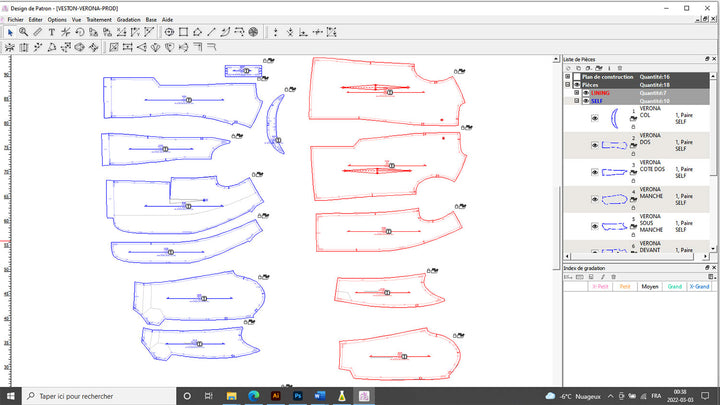
Task: Open the Traitement menu
Action: click(x=99, y=20)
